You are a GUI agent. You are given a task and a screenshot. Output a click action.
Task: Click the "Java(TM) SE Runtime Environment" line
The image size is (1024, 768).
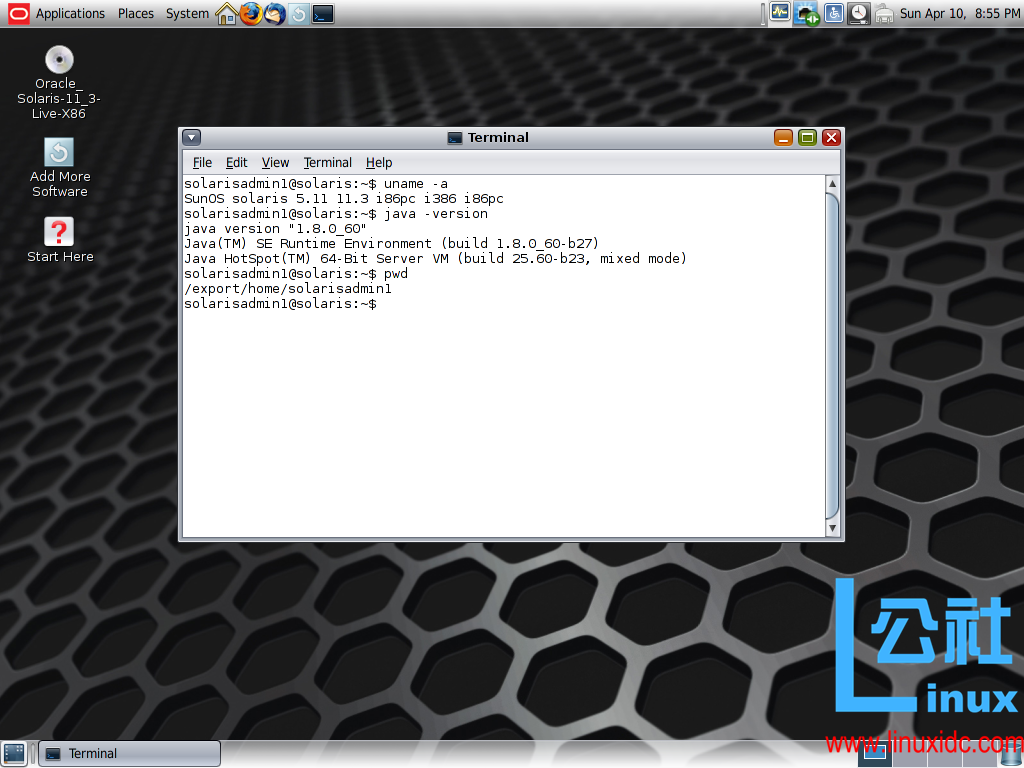pos(391,244)
